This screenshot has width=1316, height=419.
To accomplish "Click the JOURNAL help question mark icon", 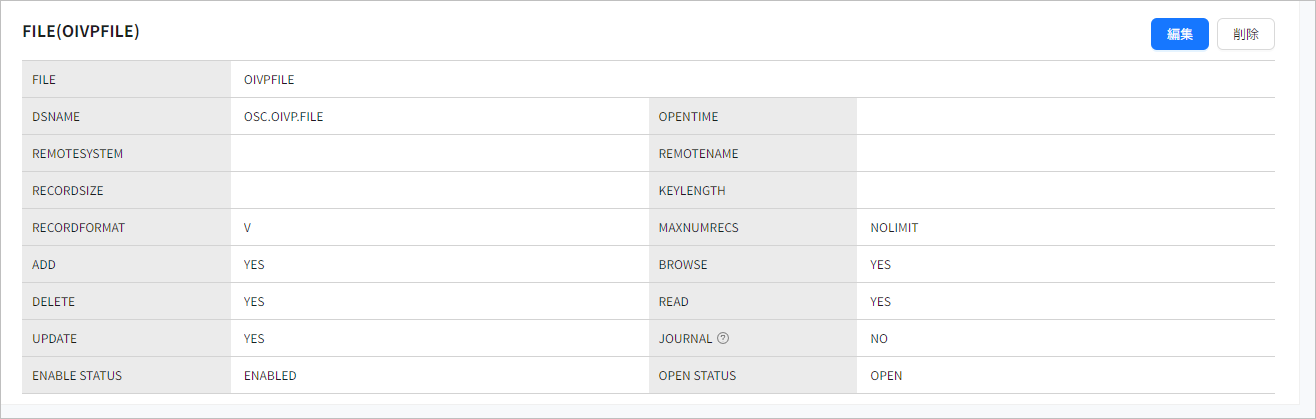I will [x=723, y=339].
